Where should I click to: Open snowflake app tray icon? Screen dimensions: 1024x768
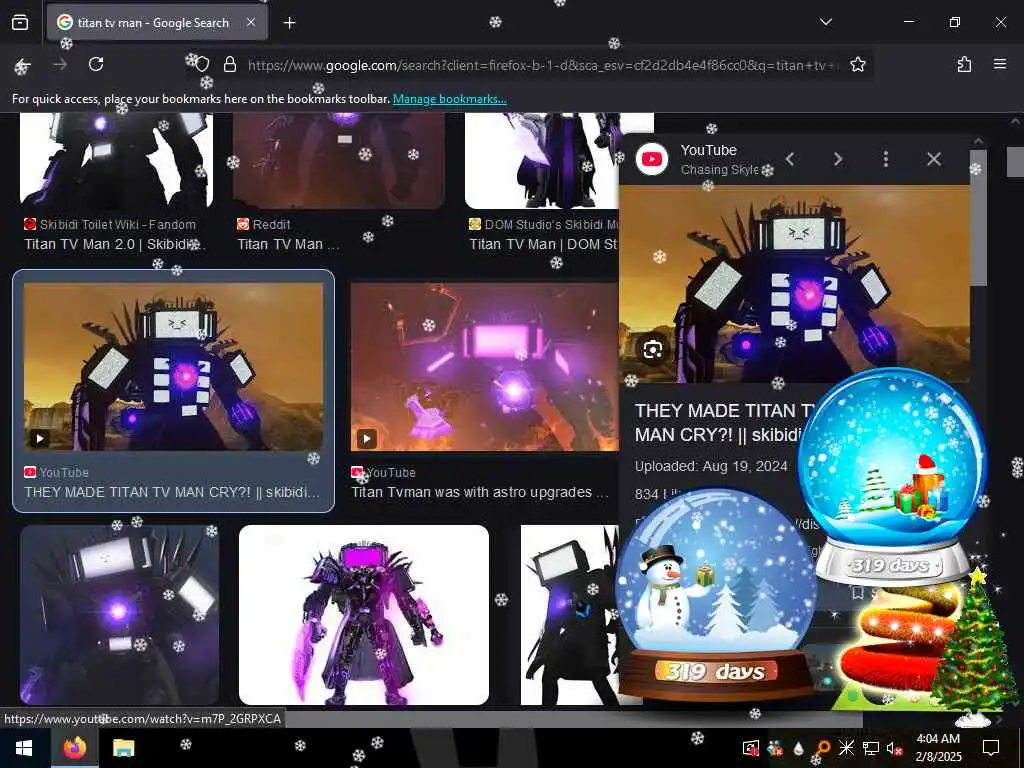[x=846, y=748]
